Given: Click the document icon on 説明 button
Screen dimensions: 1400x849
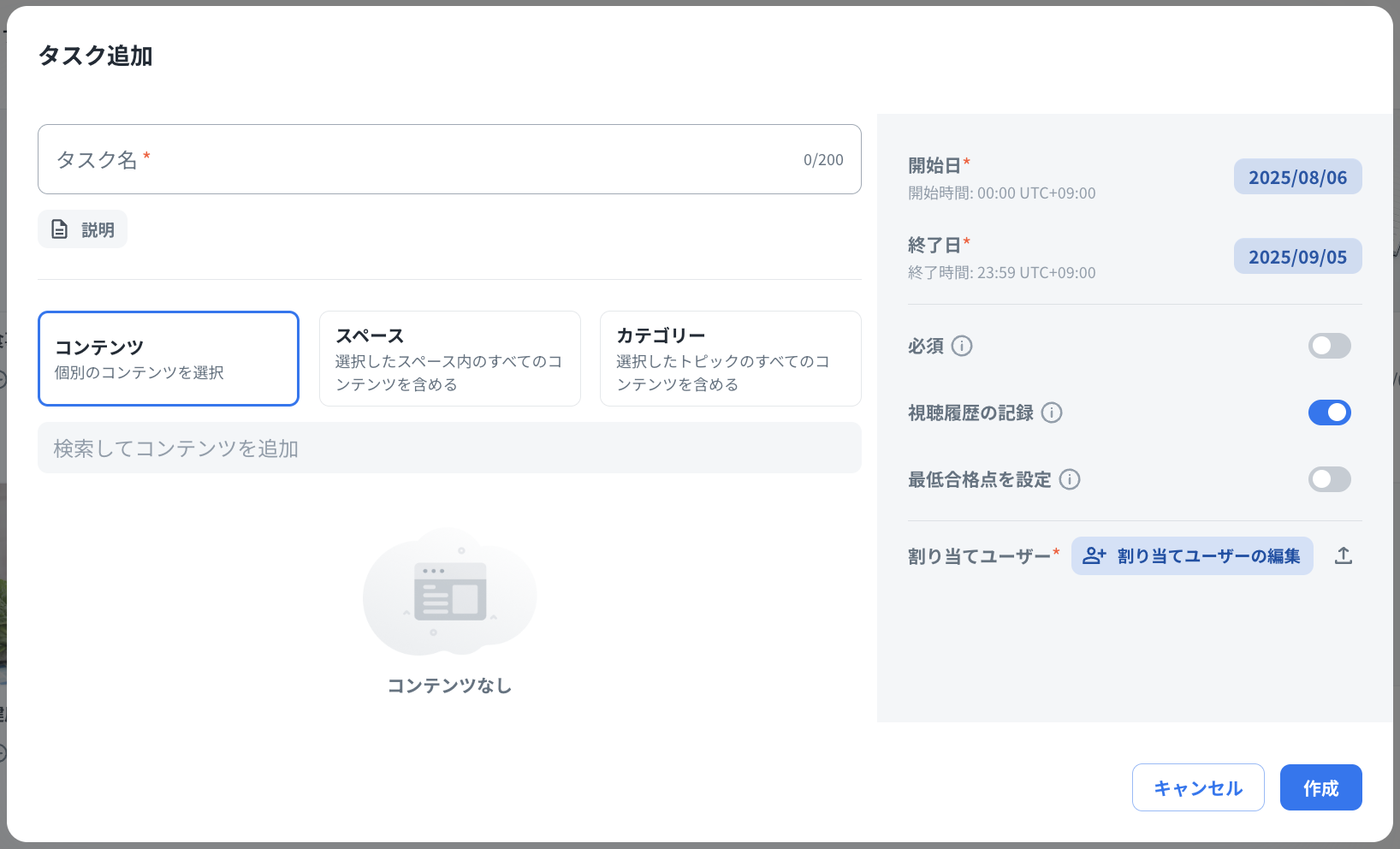Looking at the screenshot, I should [x=59, y=229].
